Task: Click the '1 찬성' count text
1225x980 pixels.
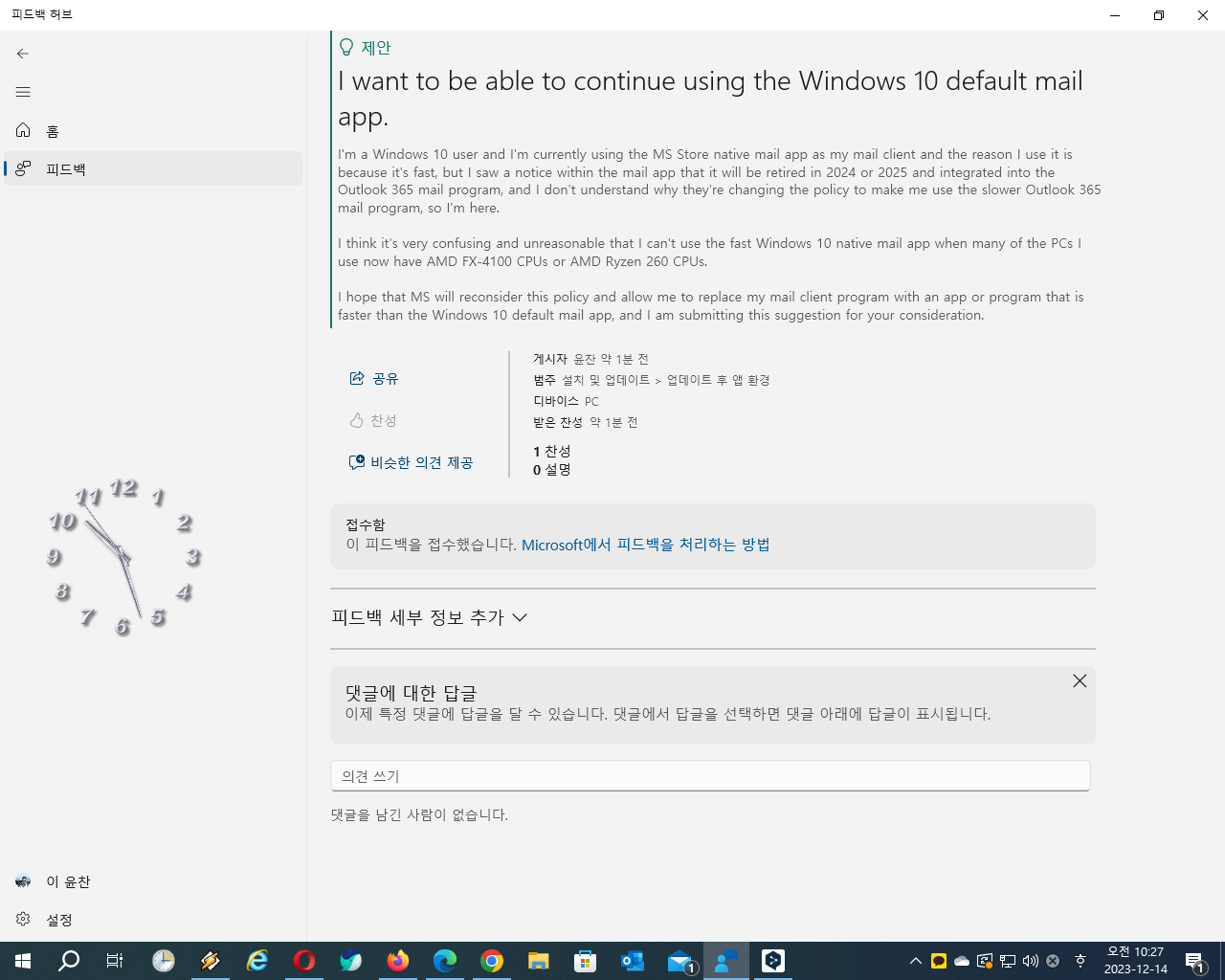Action: click(551, 451)
